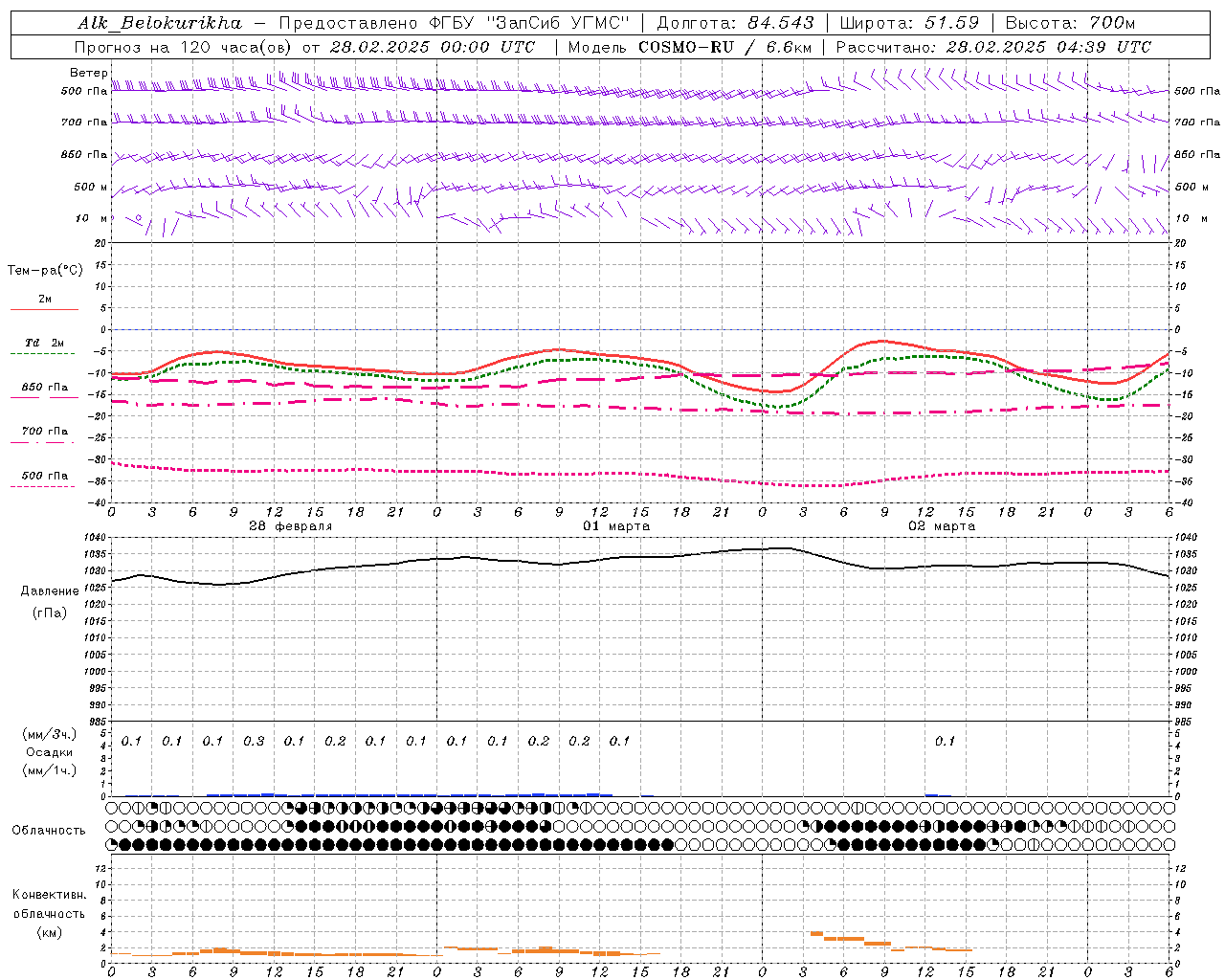The width and height of the screenshot is (1225, 980).
Task: Click the Осадки panel label
Action: point(50,753)
